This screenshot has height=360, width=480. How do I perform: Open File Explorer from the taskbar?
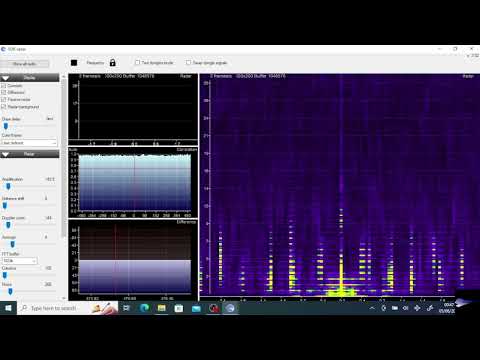(162, 308)
